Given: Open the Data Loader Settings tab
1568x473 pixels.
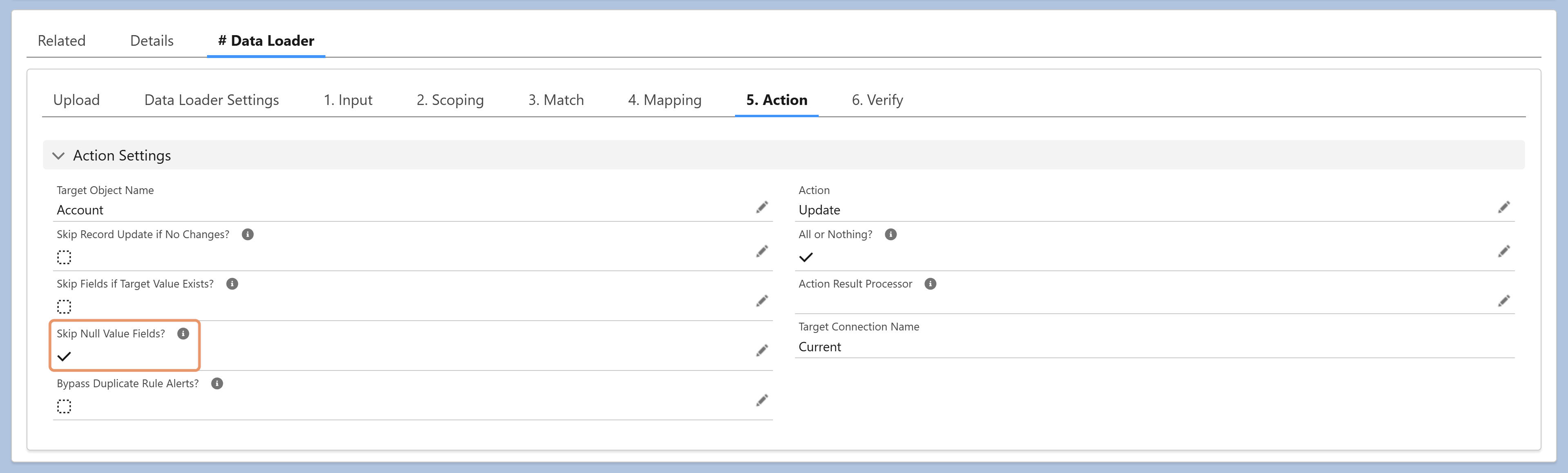Looking at the screenshot, I should [211, 100].
